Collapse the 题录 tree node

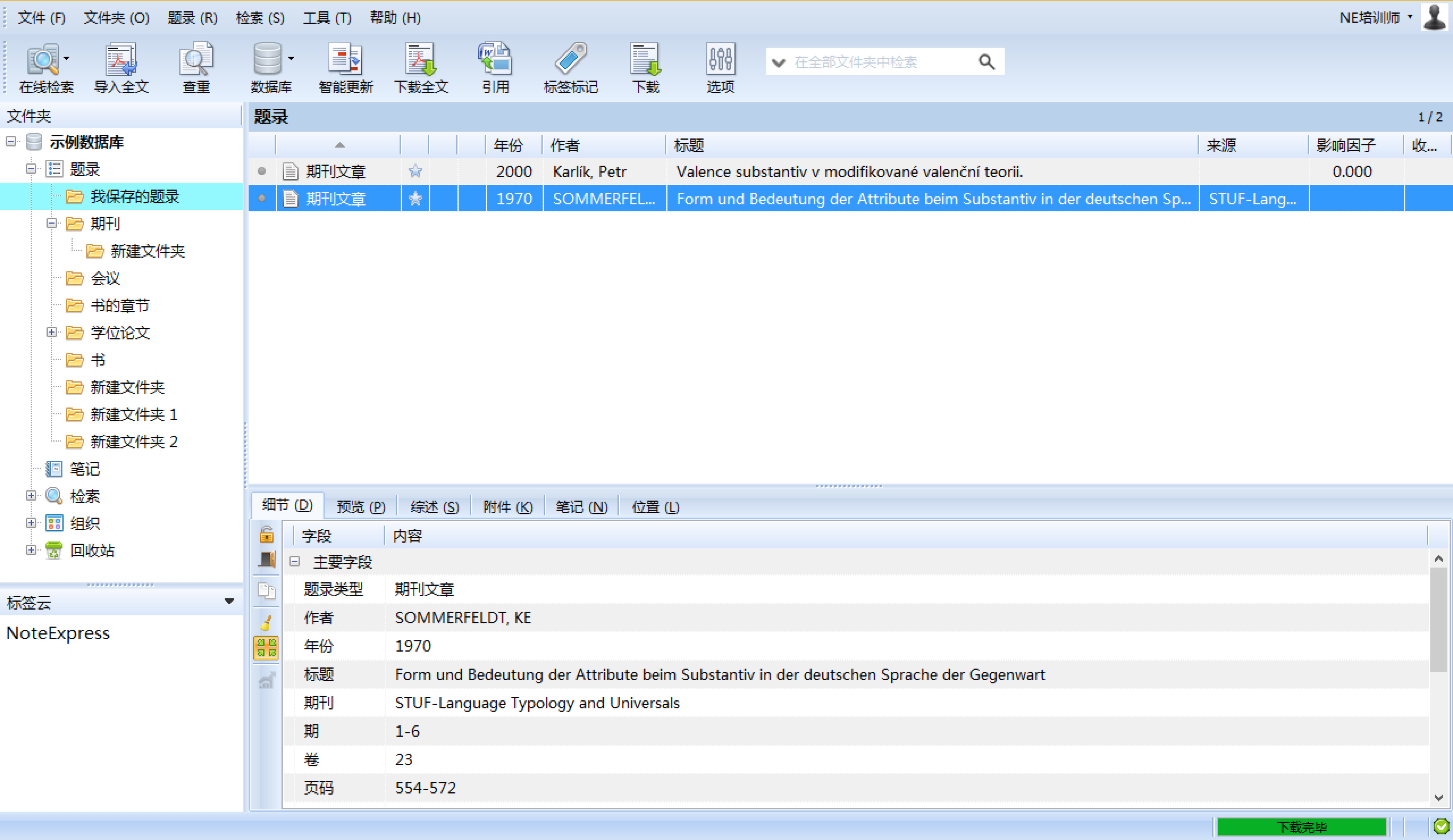pyautogui.click(x=31, y=168)
